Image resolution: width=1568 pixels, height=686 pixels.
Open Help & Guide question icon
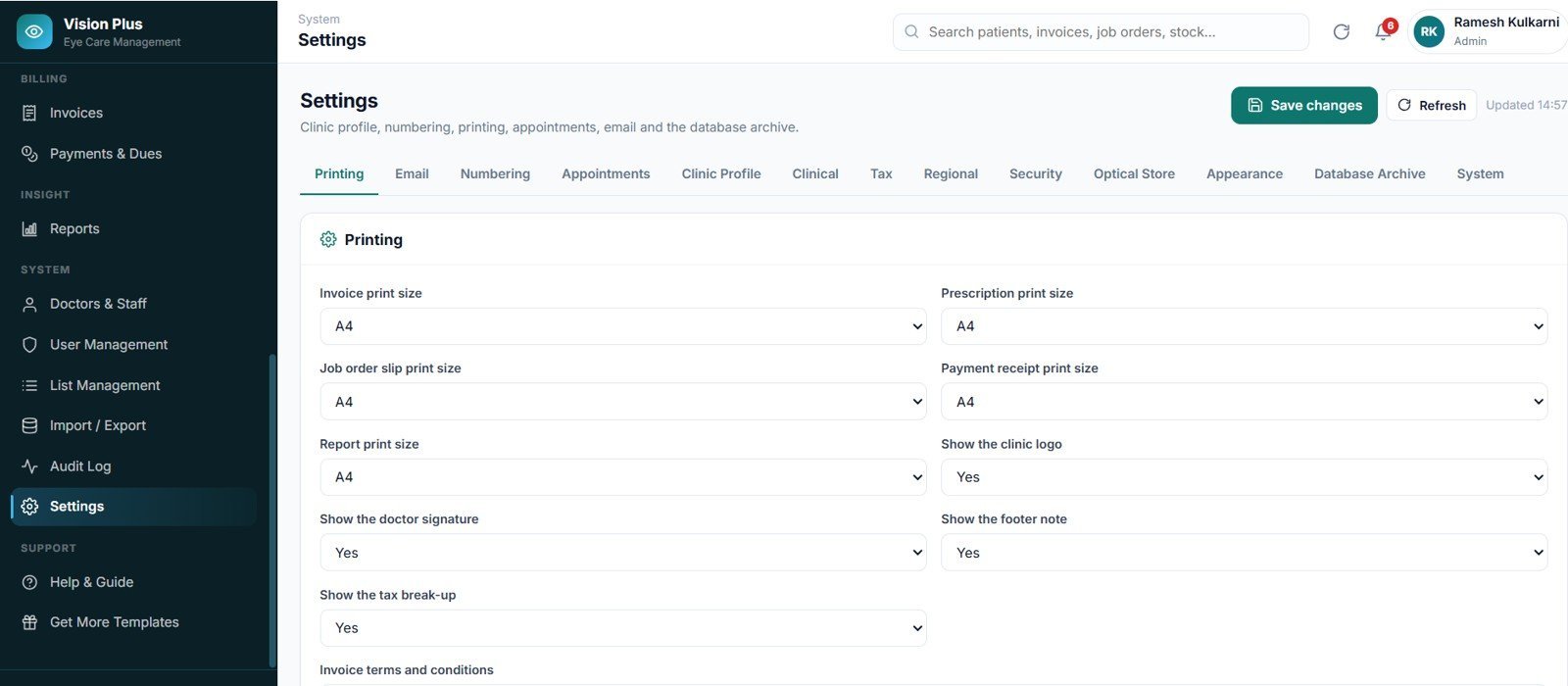[x=29, y=582]
